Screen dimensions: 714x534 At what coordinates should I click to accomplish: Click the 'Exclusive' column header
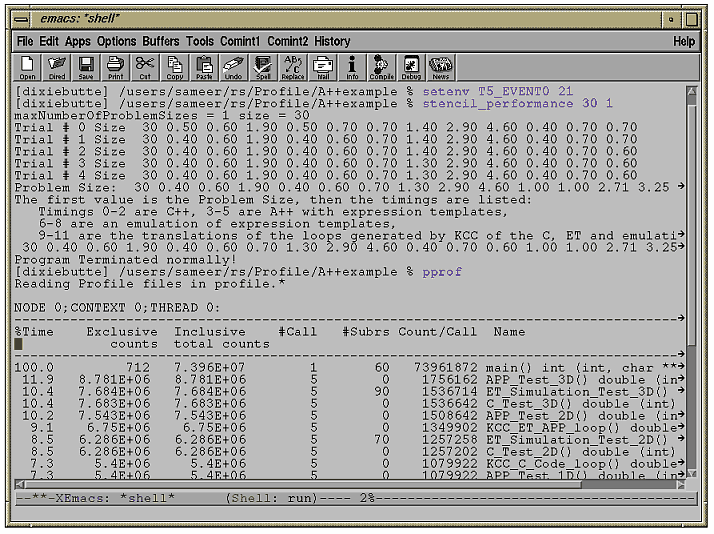(x=122, y=332)
